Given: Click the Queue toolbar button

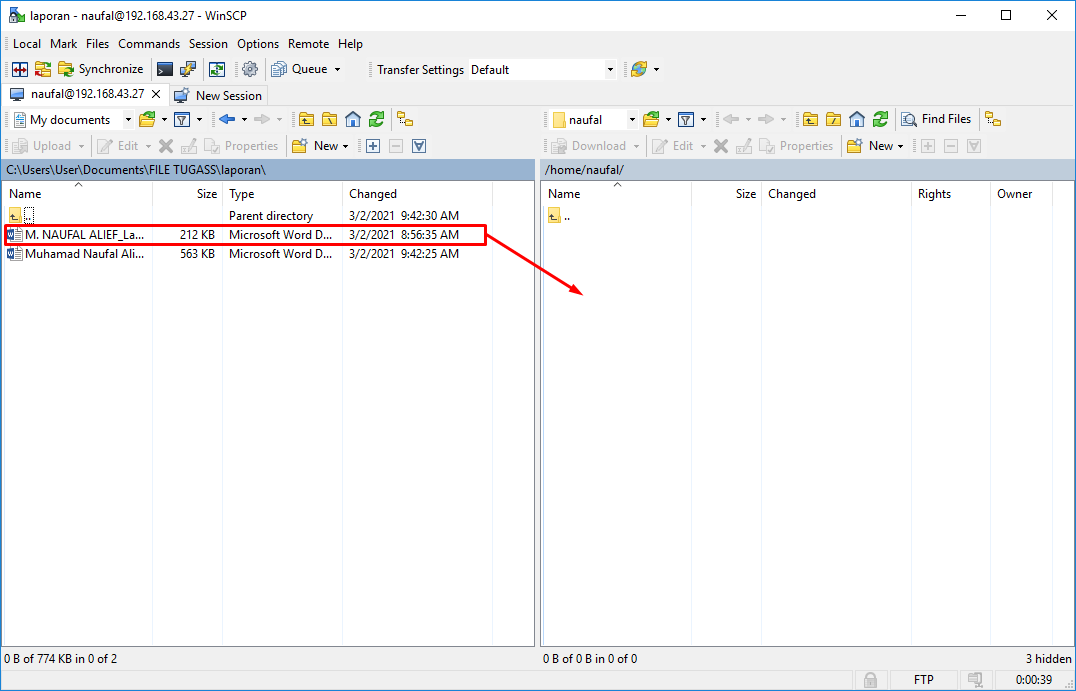Looking at the screenshot, I should point(299,69).
